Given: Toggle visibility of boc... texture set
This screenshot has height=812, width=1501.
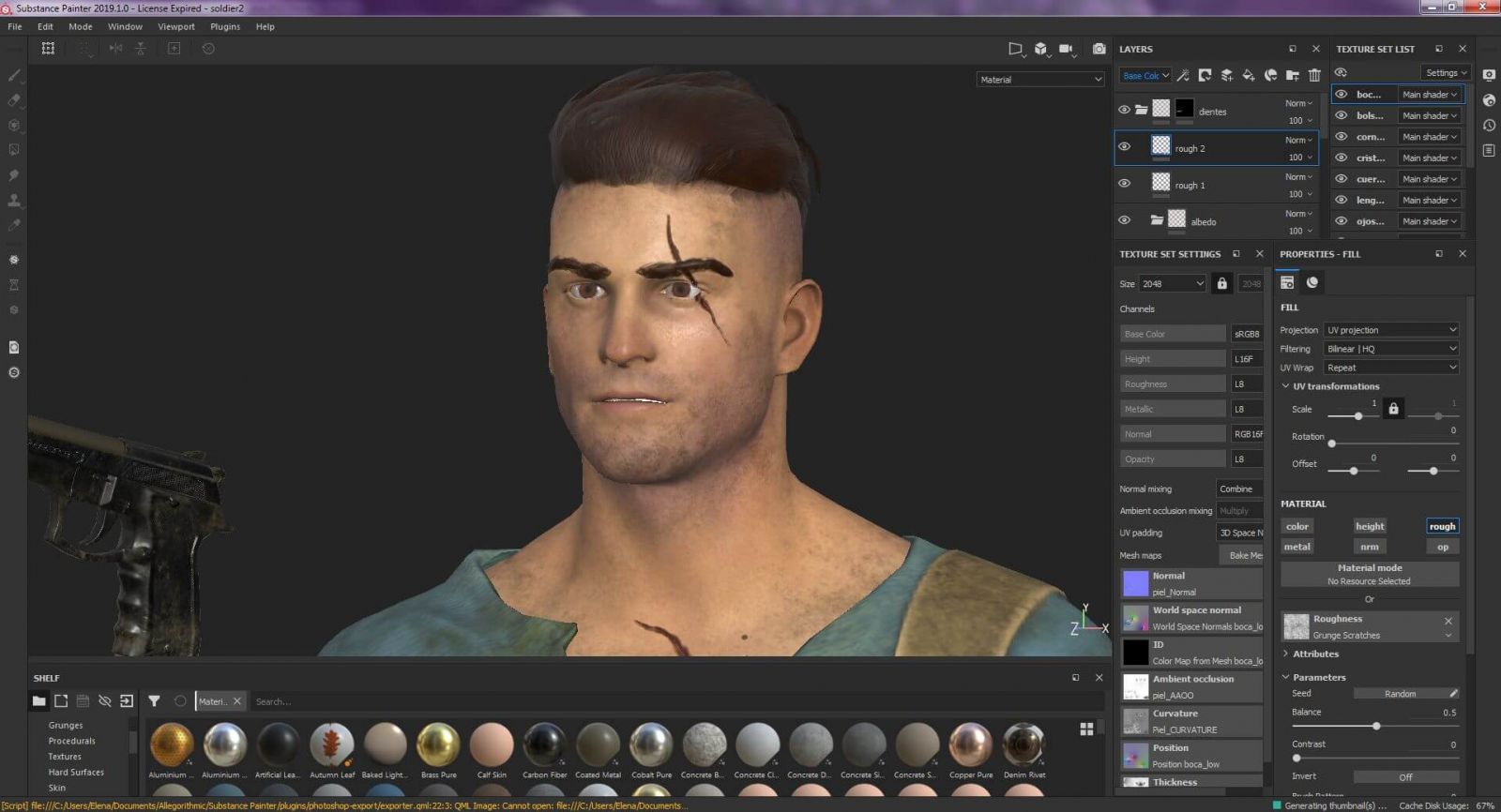Looking at the screenshot, I should click(x=1342, y=94).
